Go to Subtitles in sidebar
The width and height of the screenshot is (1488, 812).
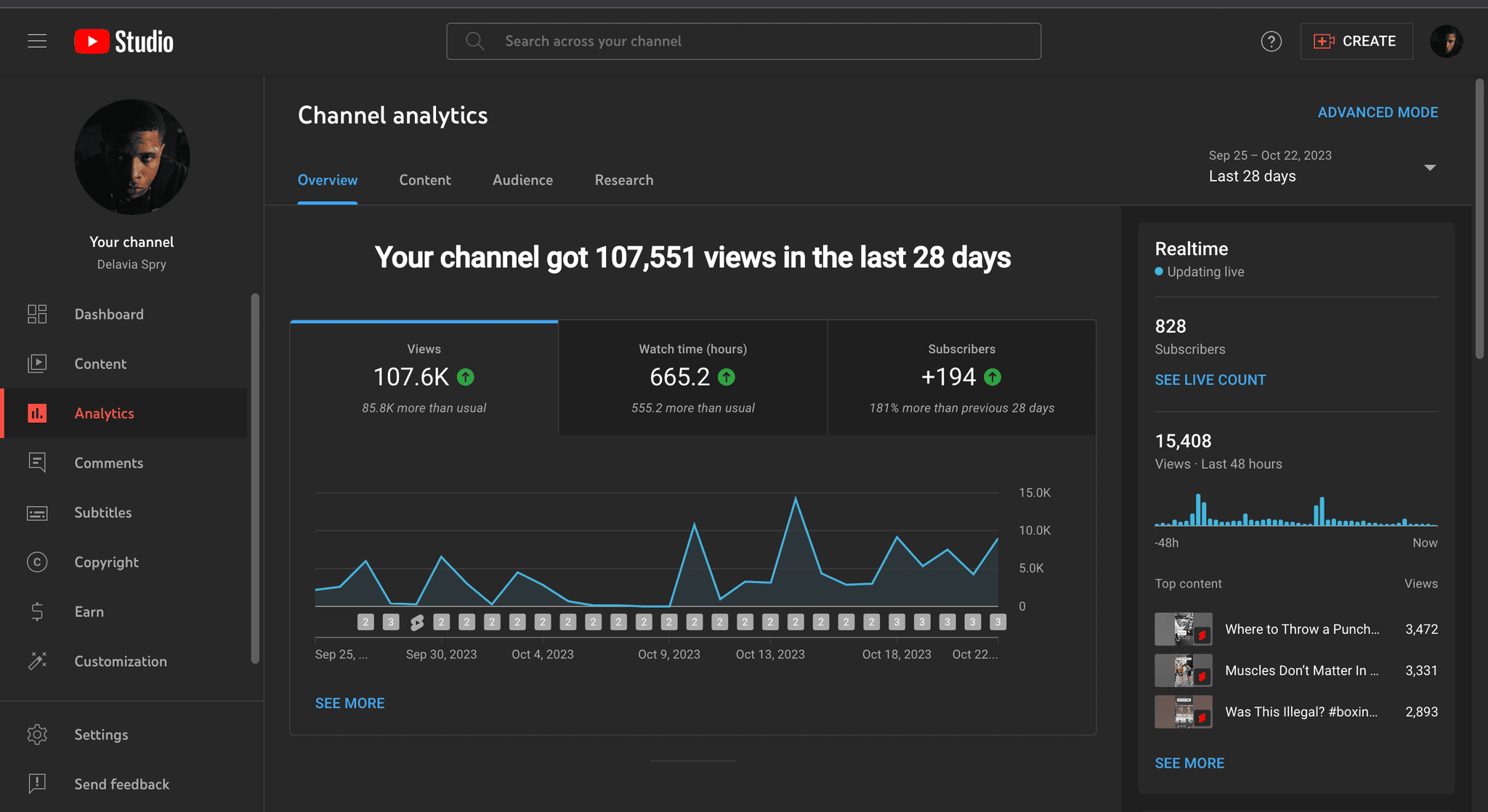103,513
